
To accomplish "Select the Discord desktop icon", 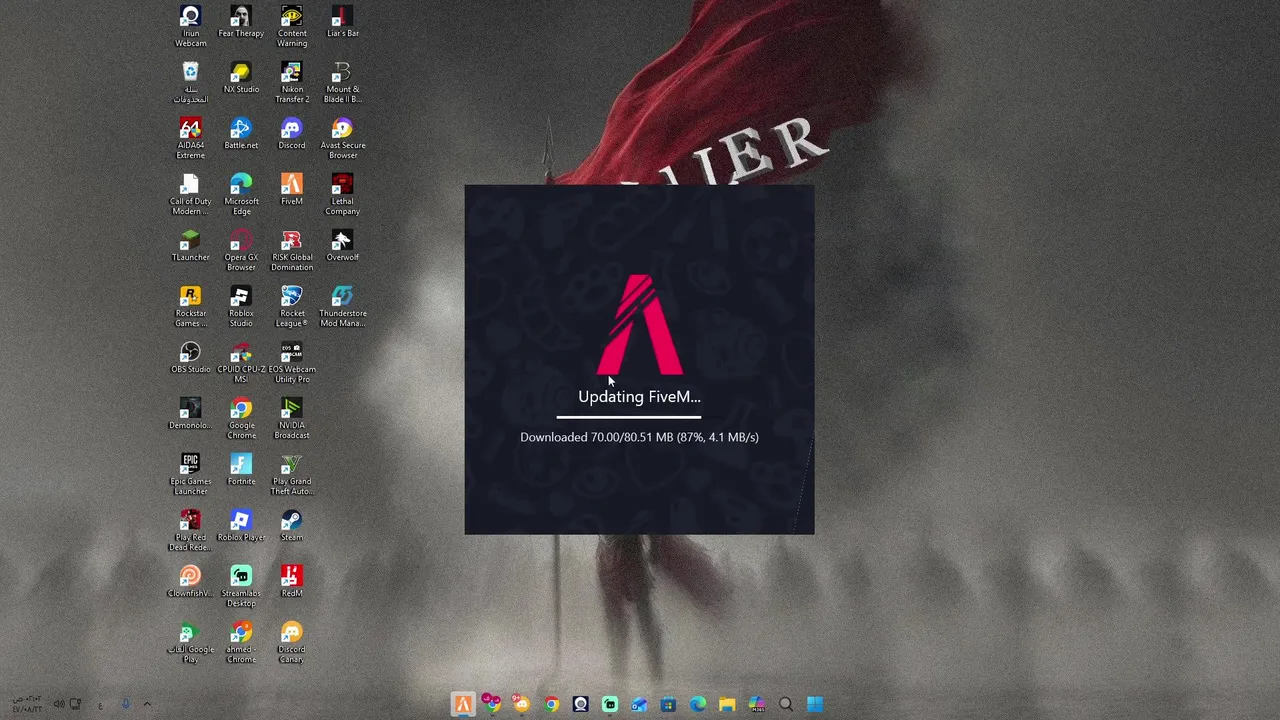I will (292, 134).
